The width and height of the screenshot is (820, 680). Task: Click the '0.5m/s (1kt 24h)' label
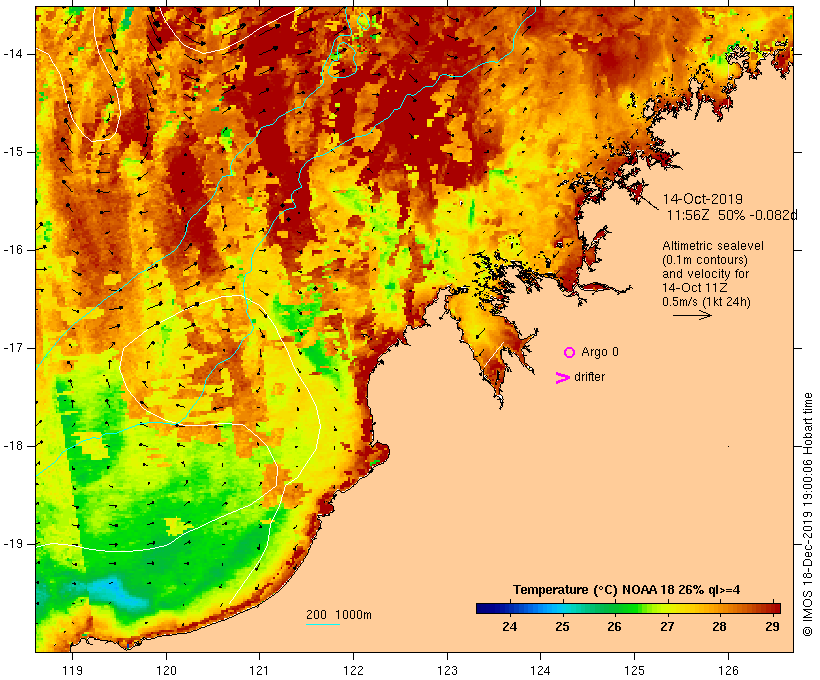tap(706, 302)
